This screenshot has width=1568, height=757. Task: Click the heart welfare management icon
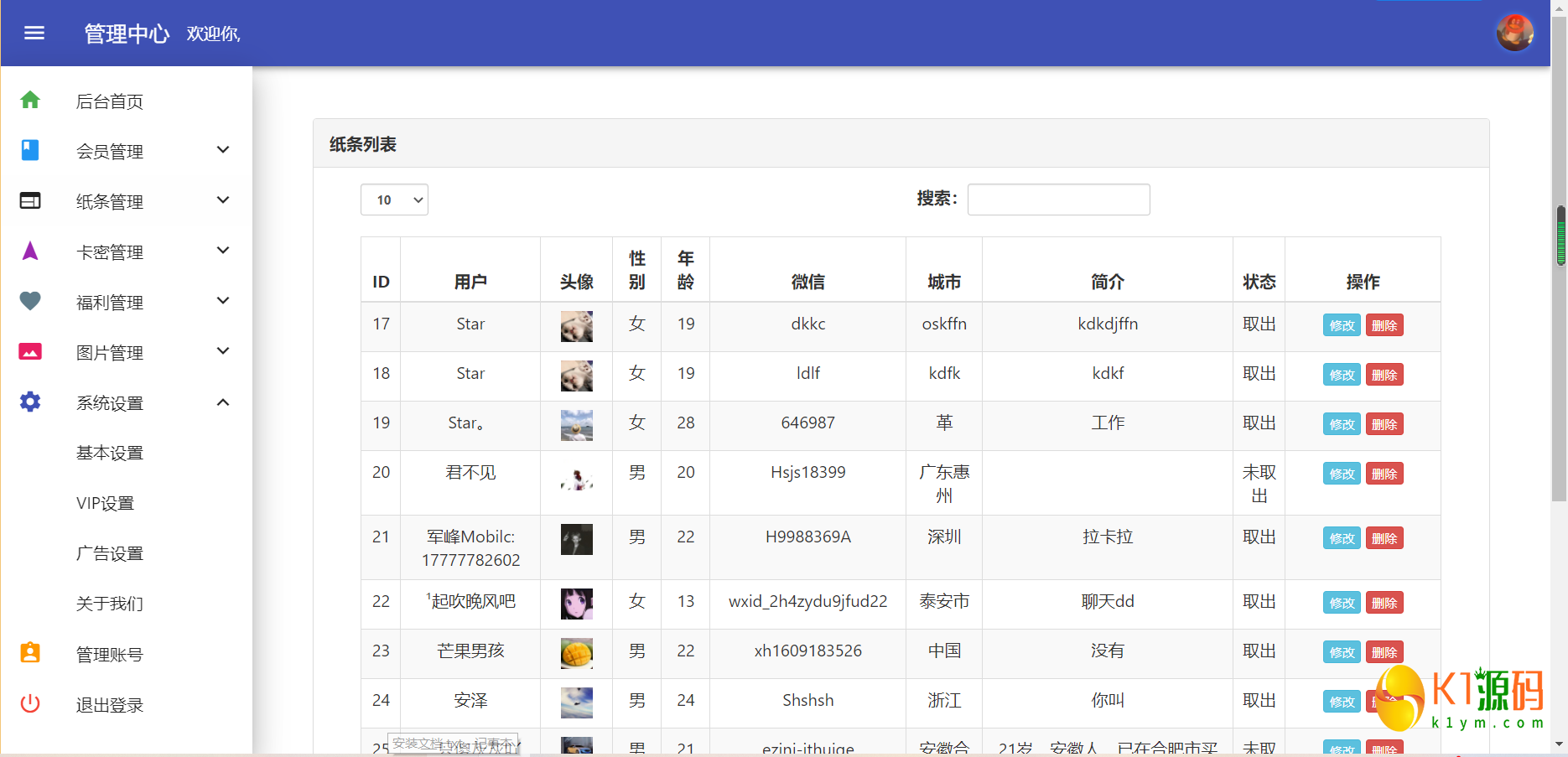[x=30, y=302]
